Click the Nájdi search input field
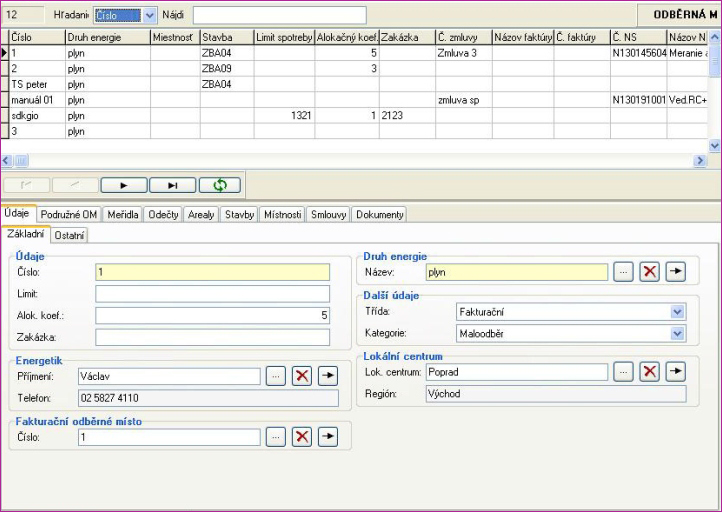This screenshot has width=722, height=512. coord(278,16)
